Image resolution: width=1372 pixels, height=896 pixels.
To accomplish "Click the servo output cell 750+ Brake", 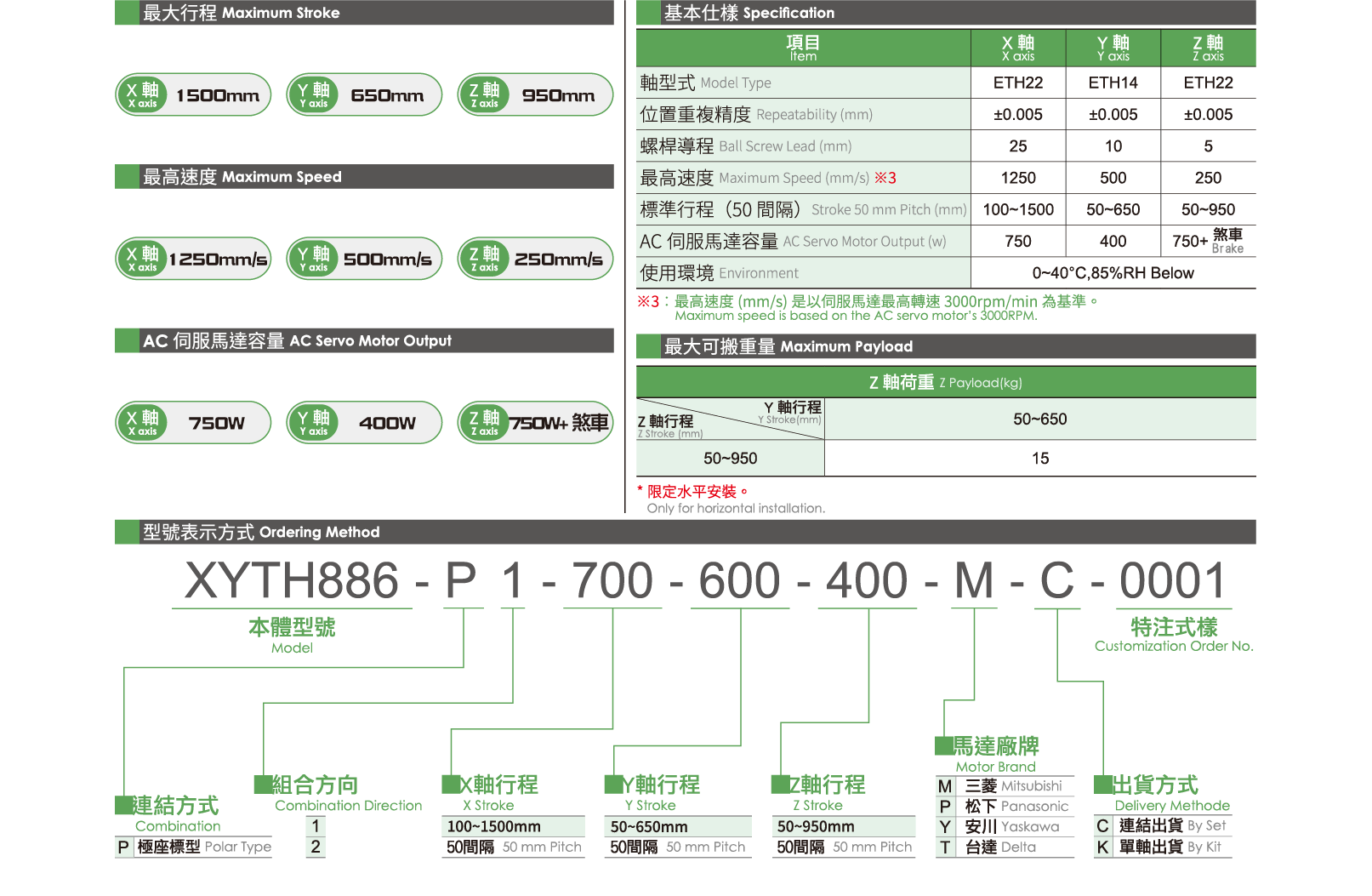I will pyautogui.click(x=1208, y=241).
